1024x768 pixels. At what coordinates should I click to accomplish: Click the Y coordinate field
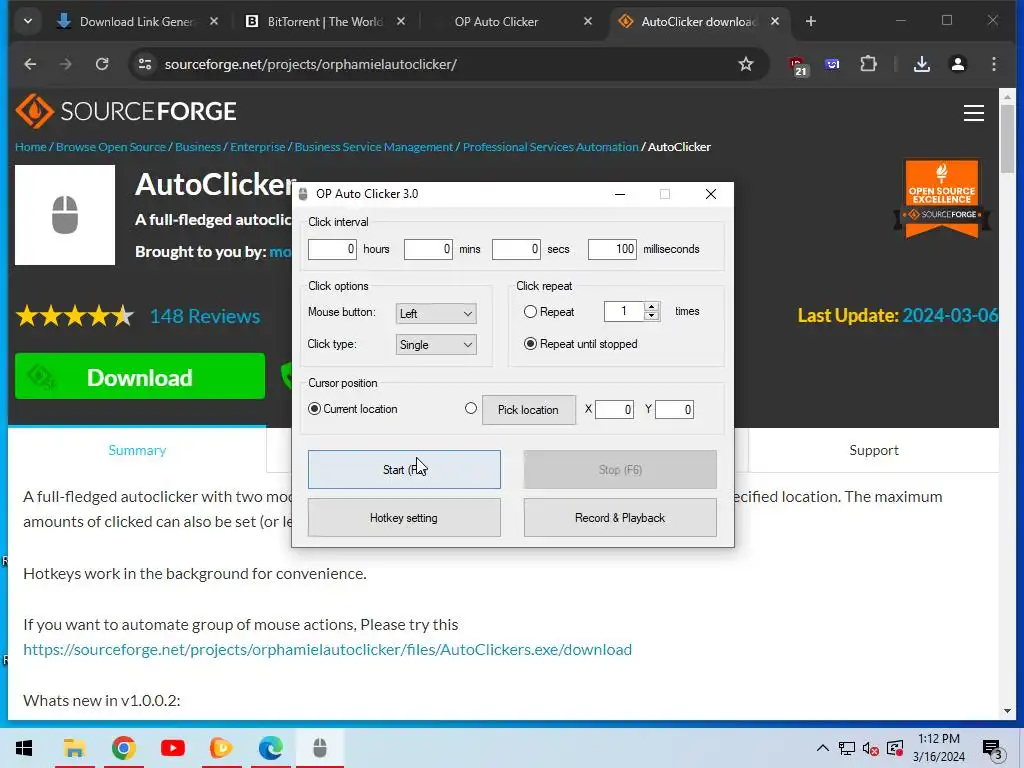pos(674,409)
